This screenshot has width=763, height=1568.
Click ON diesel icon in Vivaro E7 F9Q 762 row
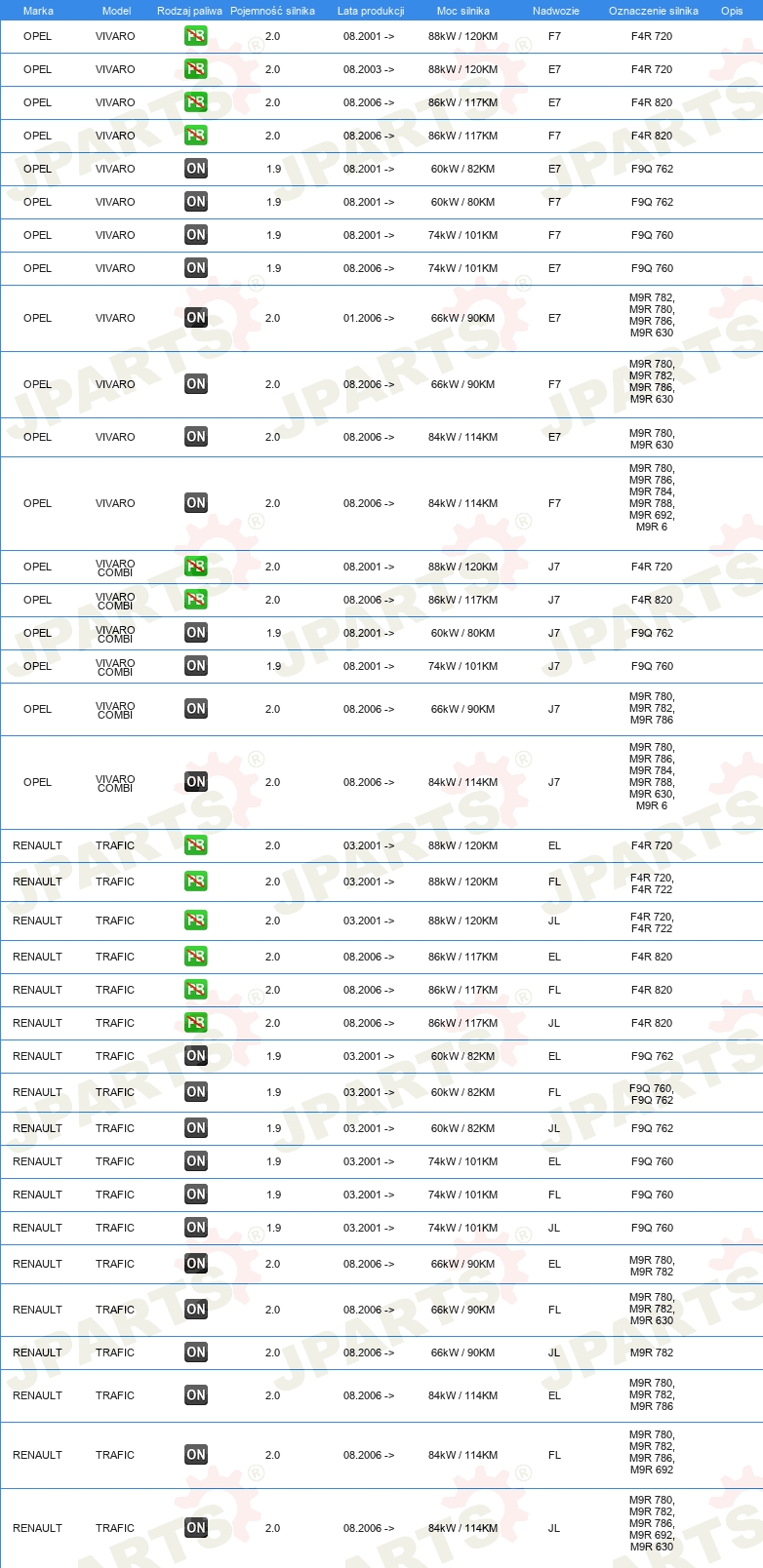[x=196, y=169]
